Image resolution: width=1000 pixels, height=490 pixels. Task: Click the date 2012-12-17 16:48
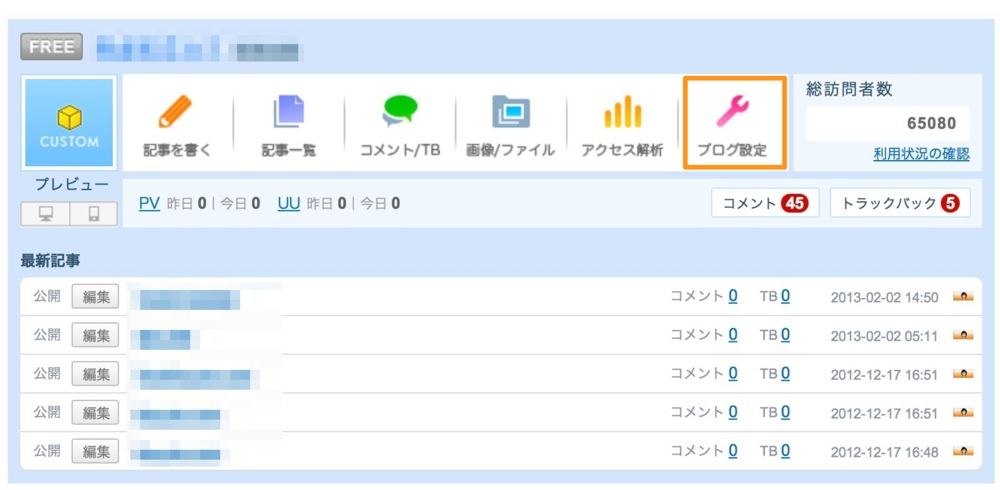[x=885, y=452]
